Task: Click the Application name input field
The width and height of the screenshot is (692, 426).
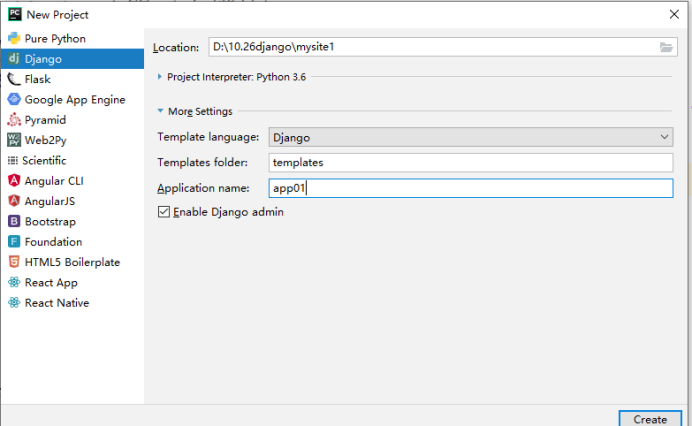Action: coord(470,188)
